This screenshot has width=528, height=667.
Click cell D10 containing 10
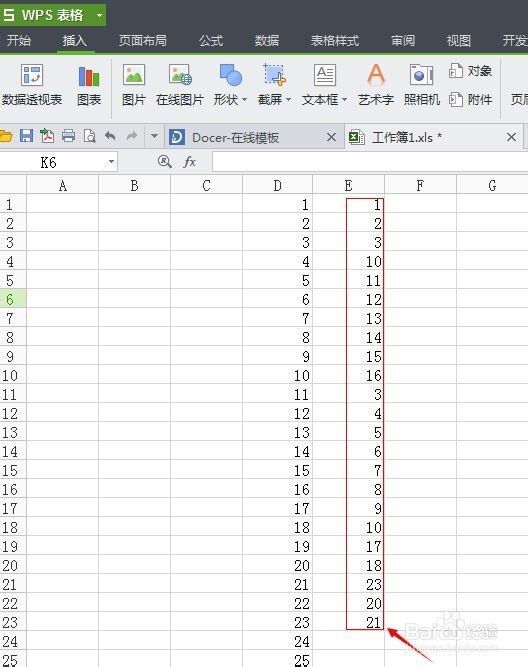pos(277,376)
